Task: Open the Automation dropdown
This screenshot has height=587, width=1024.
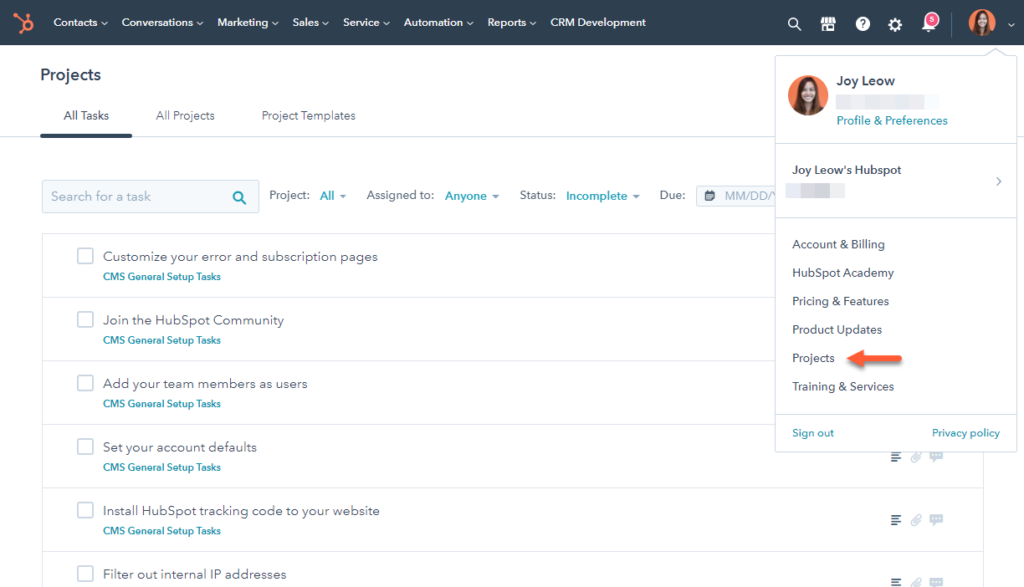Action: [438, 23]
